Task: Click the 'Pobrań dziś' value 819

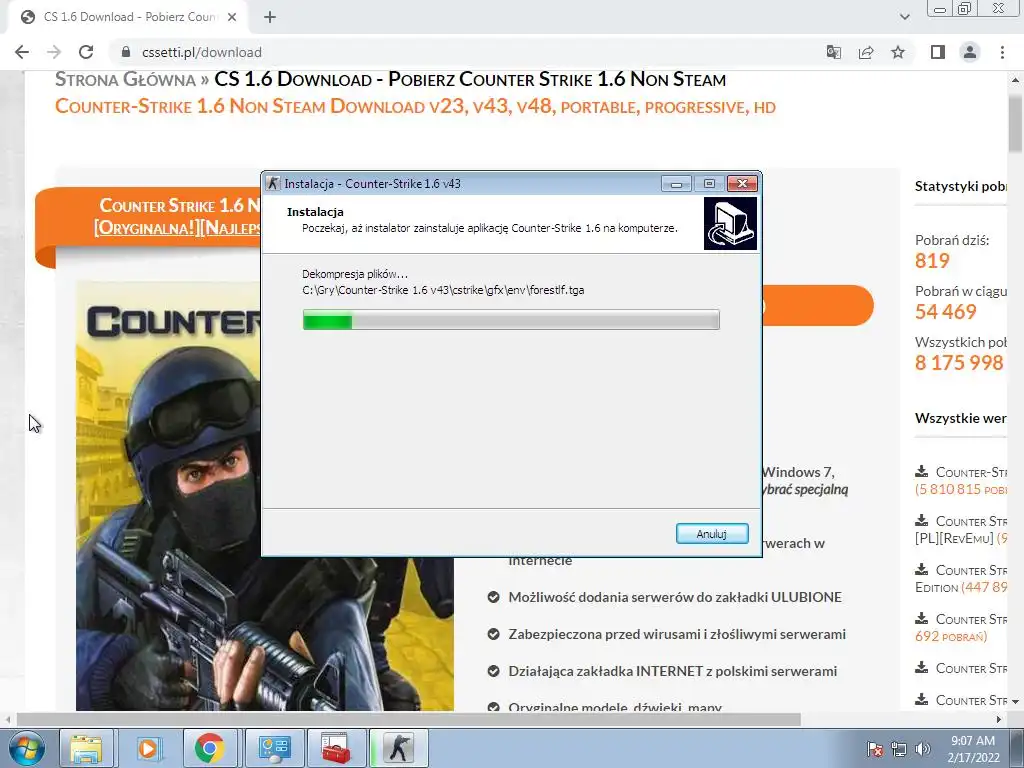Action: (x=932, y=261)
